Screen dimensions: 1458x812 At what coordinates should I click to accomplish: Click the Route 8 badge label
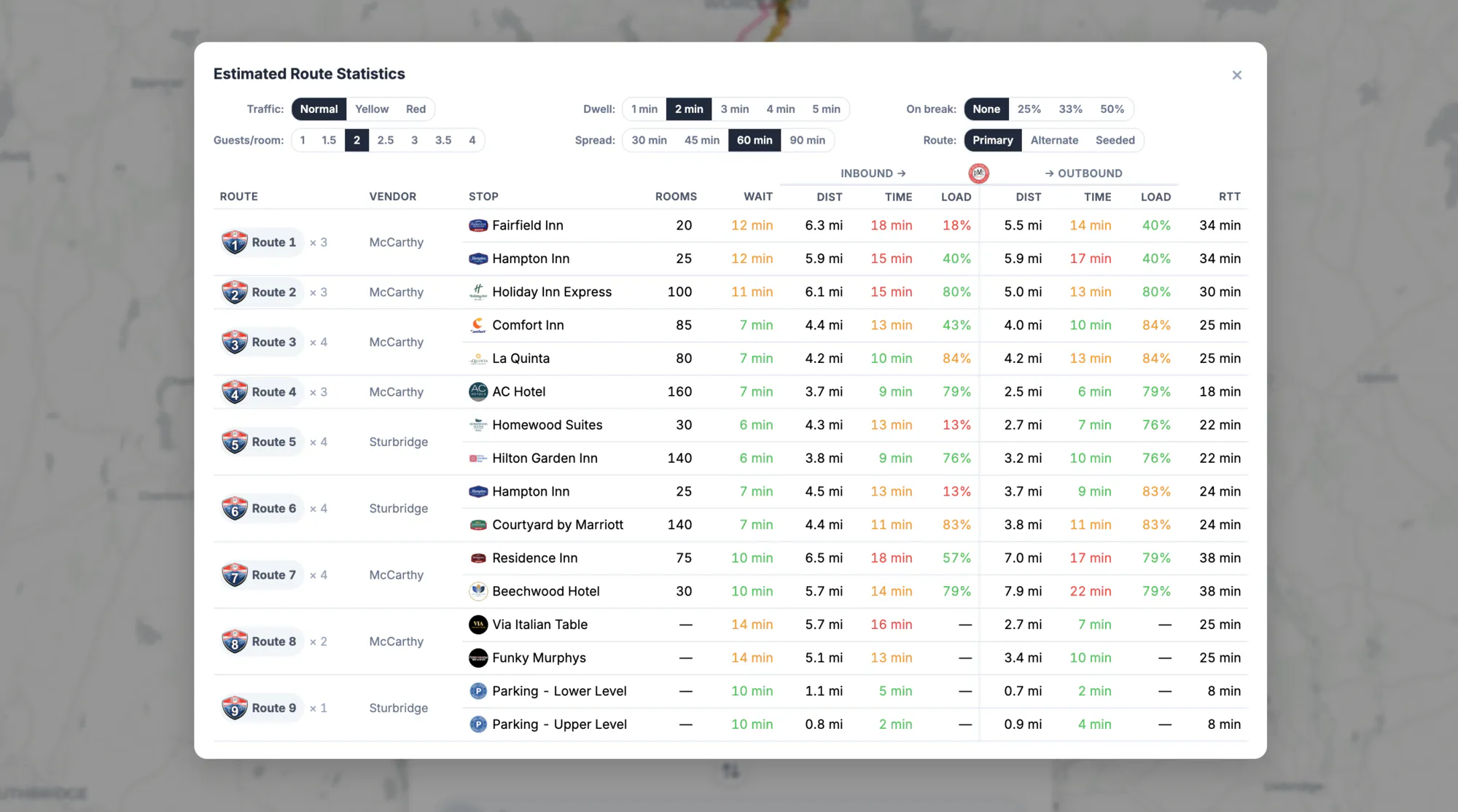click(274, 641)
